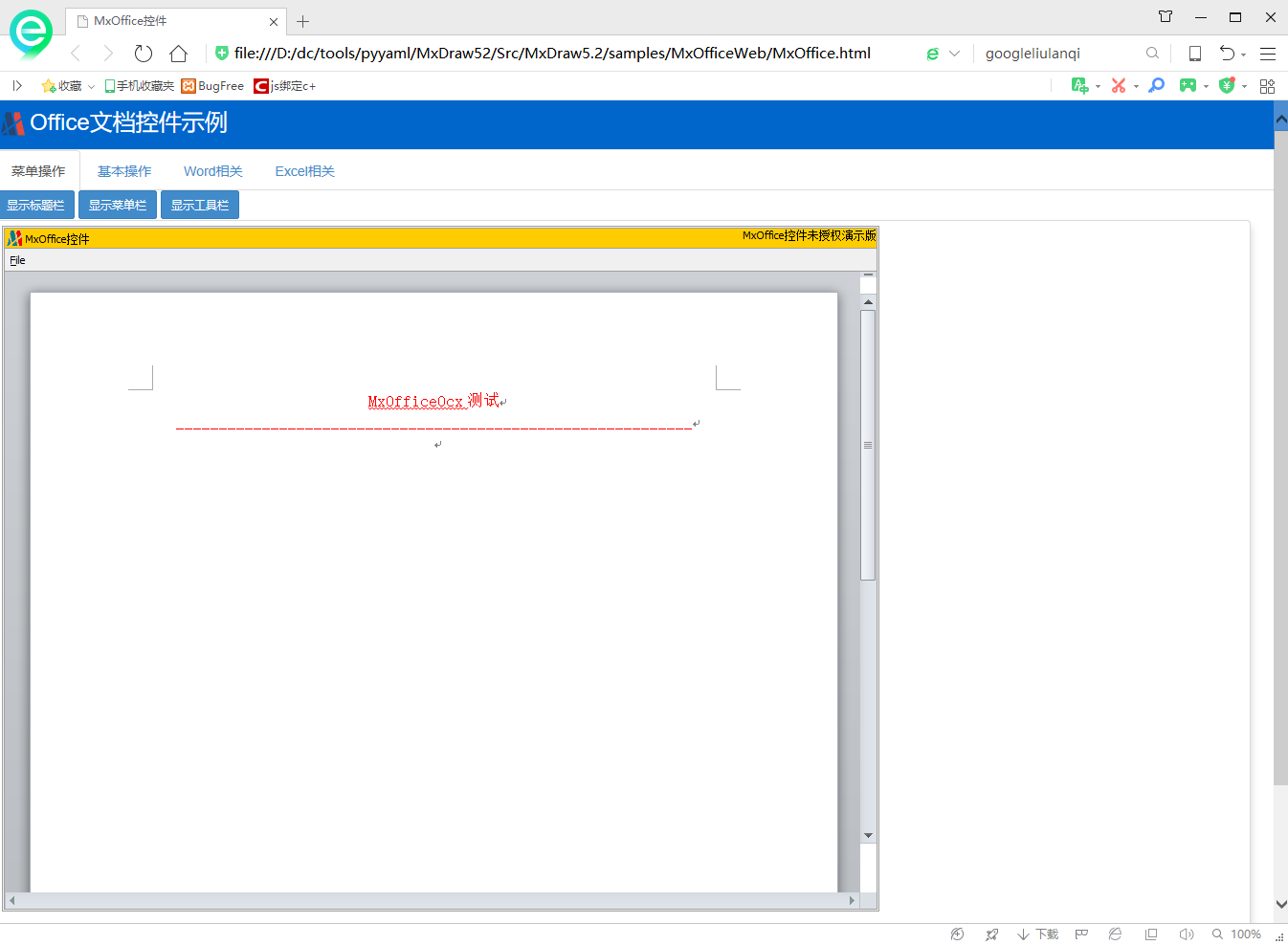The width and height of the screenshot is (1288, 945).
Task: Click the Office文档控件示例 header logo
Action: [x=13, y=123]
